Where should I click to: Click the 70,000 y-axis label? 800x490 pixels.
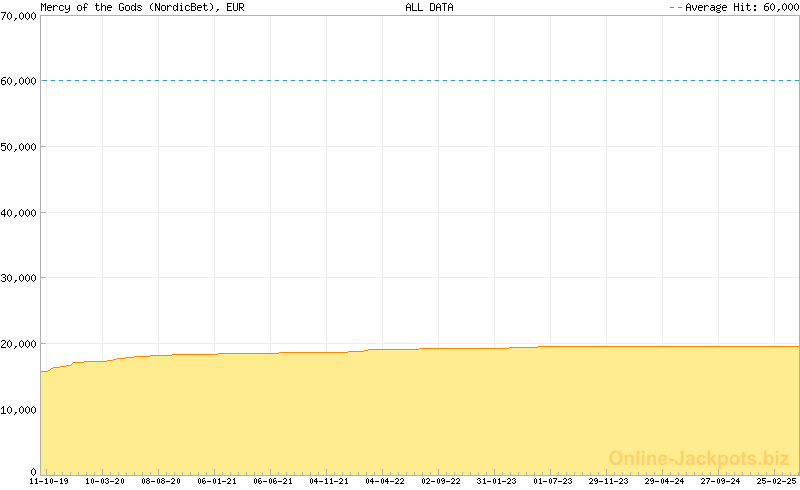pos(19,16)
